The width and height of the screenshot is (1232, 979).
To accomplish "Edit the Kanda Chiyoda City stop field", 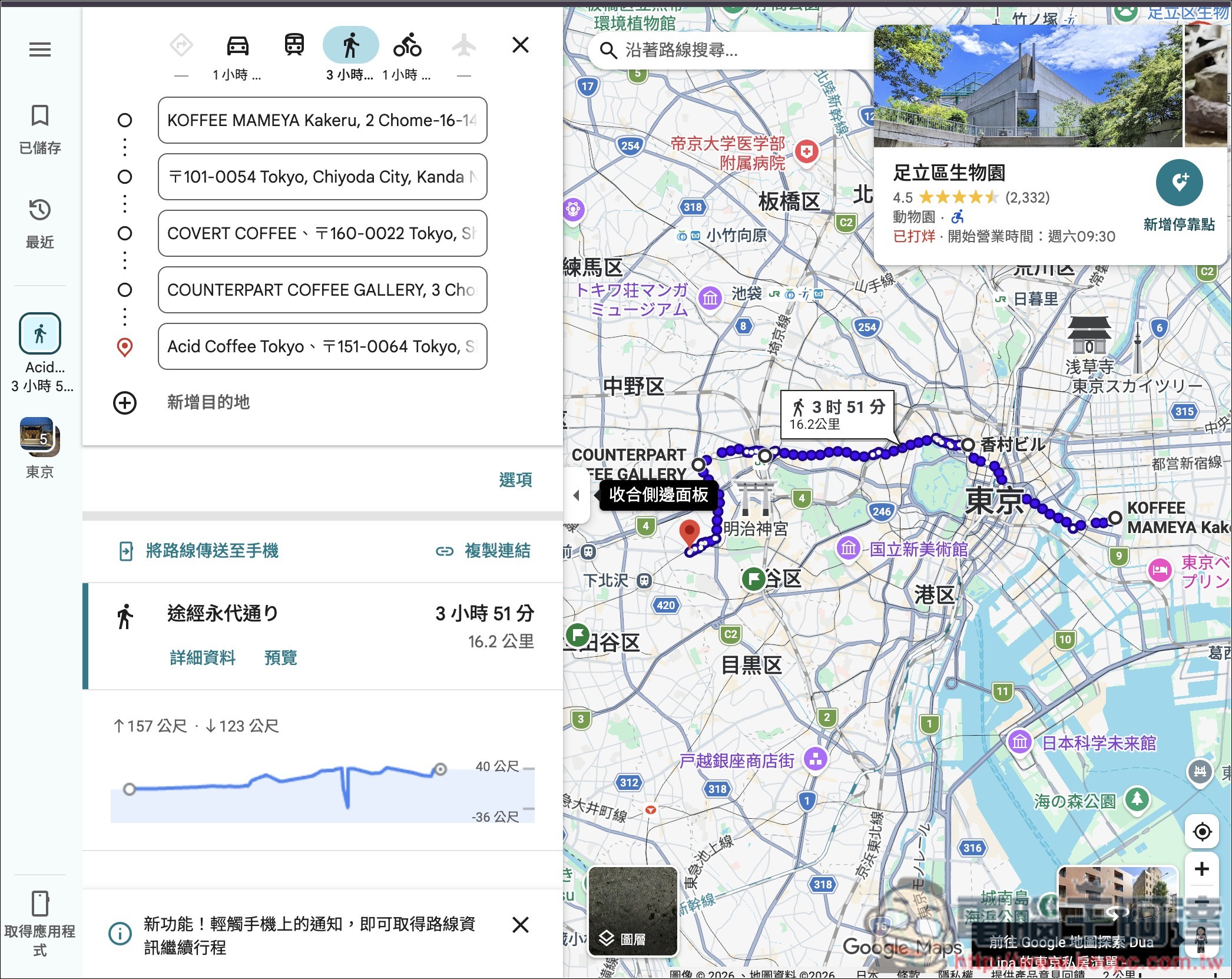I will pos(323,177).
